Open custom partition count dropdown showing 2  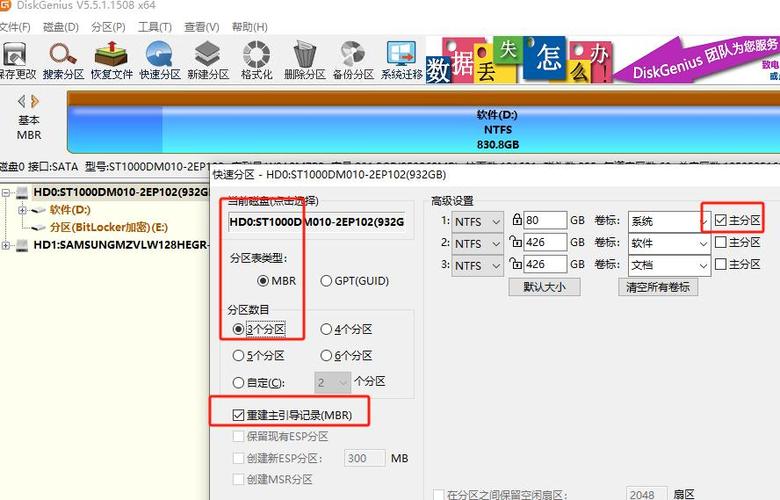tap(332, 383)
